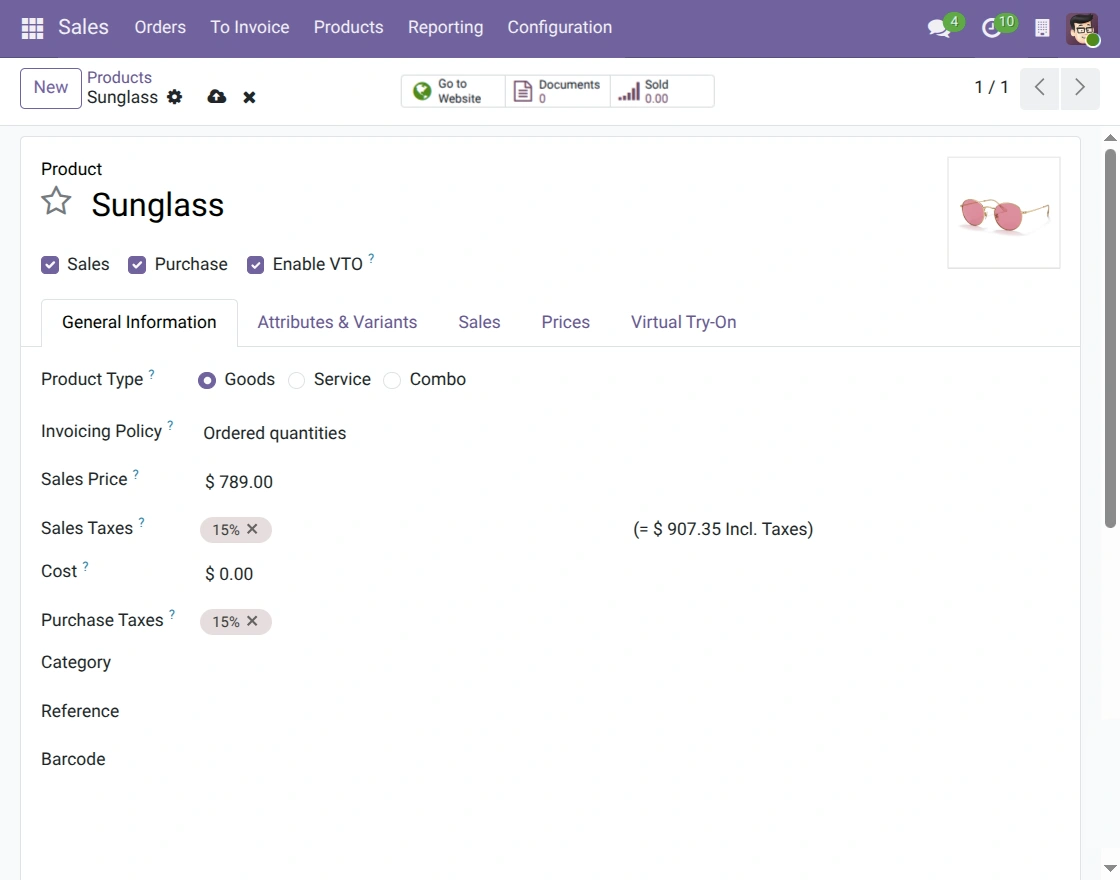
Task: Discard changes with the X icon
Action: 249,97
